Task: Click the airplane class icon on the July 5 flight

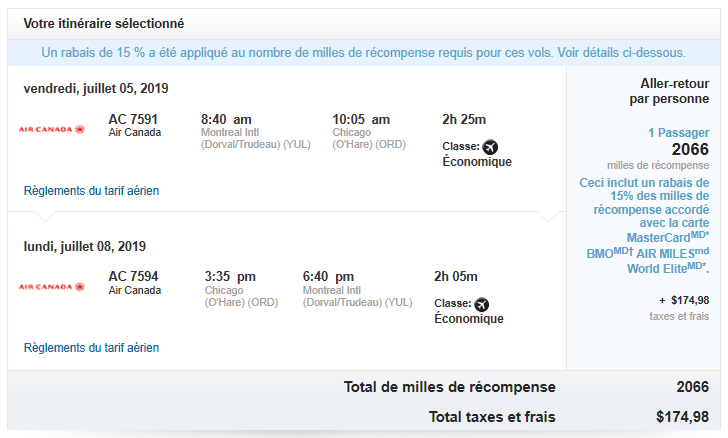Action: 490,147
